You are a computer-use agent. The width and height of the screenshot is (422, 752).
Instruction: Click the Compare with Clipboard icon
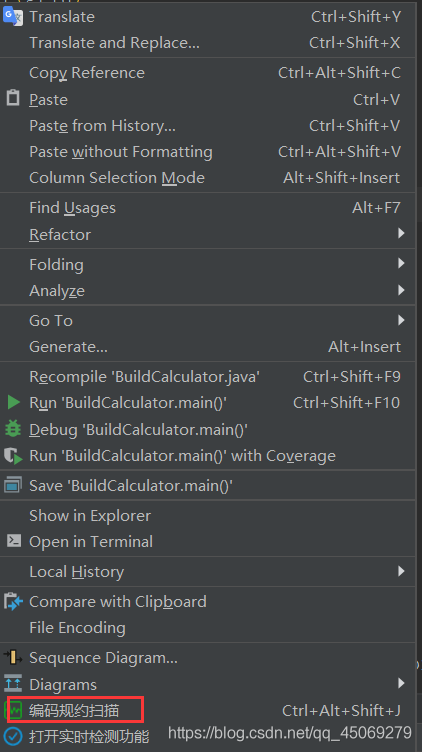[x=13, y=601]
